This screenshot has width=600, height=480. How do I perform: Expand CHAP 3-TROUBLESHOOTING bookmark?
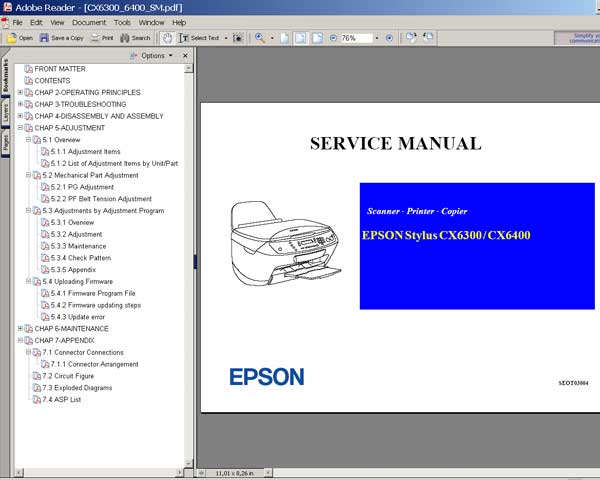(x=20, y=104)
